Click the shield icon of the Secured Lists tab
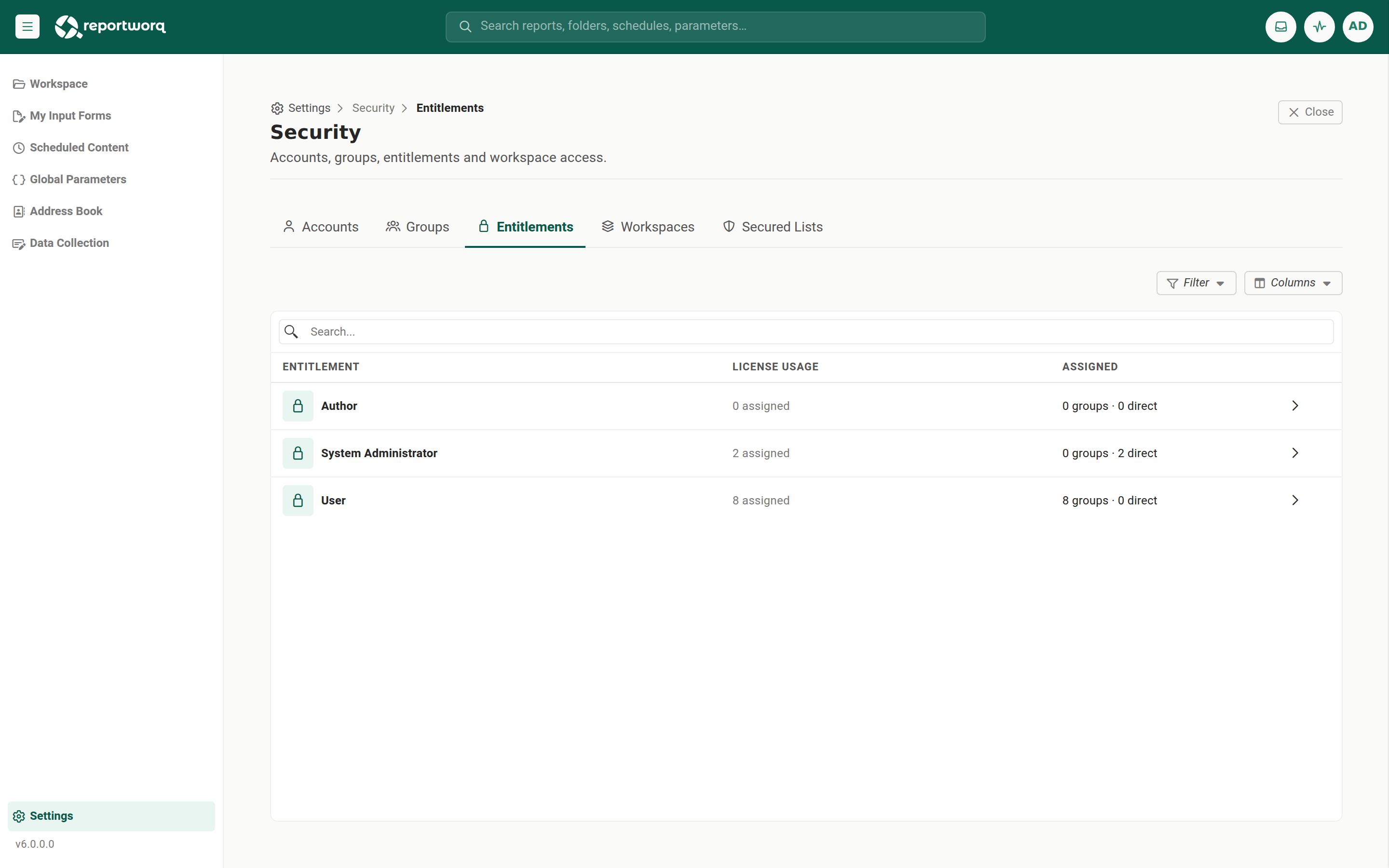1389x868 pixels. [728, 226]
